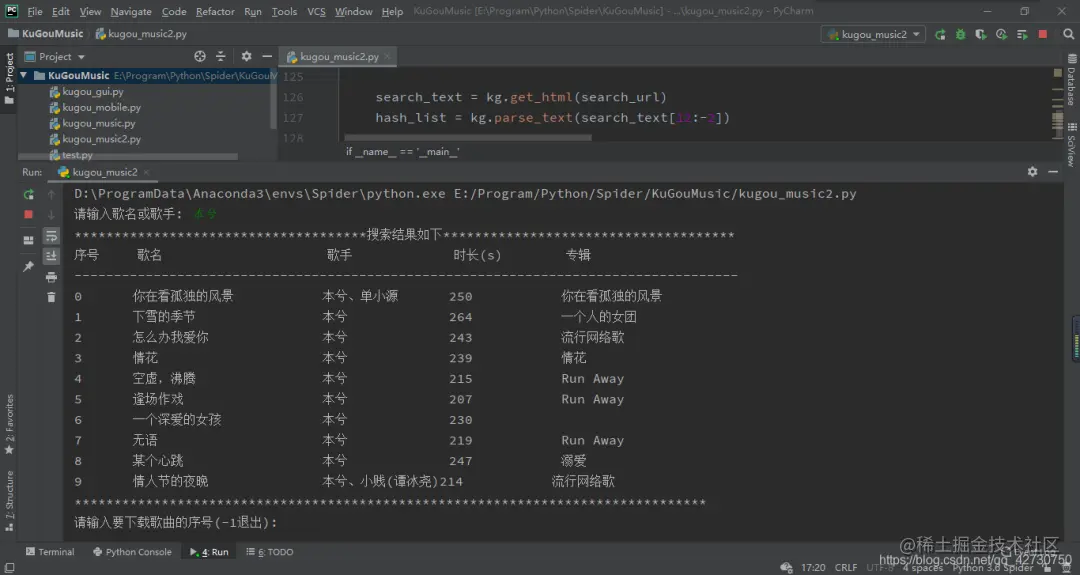Screen dimensions: 1080x575
Task: Click the console input prompt line
Action: click(x=176, y=523)
